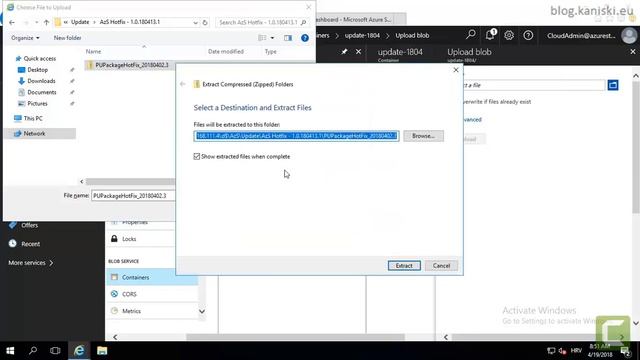Expand Advanced section in Upload blob
The height and width of the screenshot is (360, 640).
[472, 120]
